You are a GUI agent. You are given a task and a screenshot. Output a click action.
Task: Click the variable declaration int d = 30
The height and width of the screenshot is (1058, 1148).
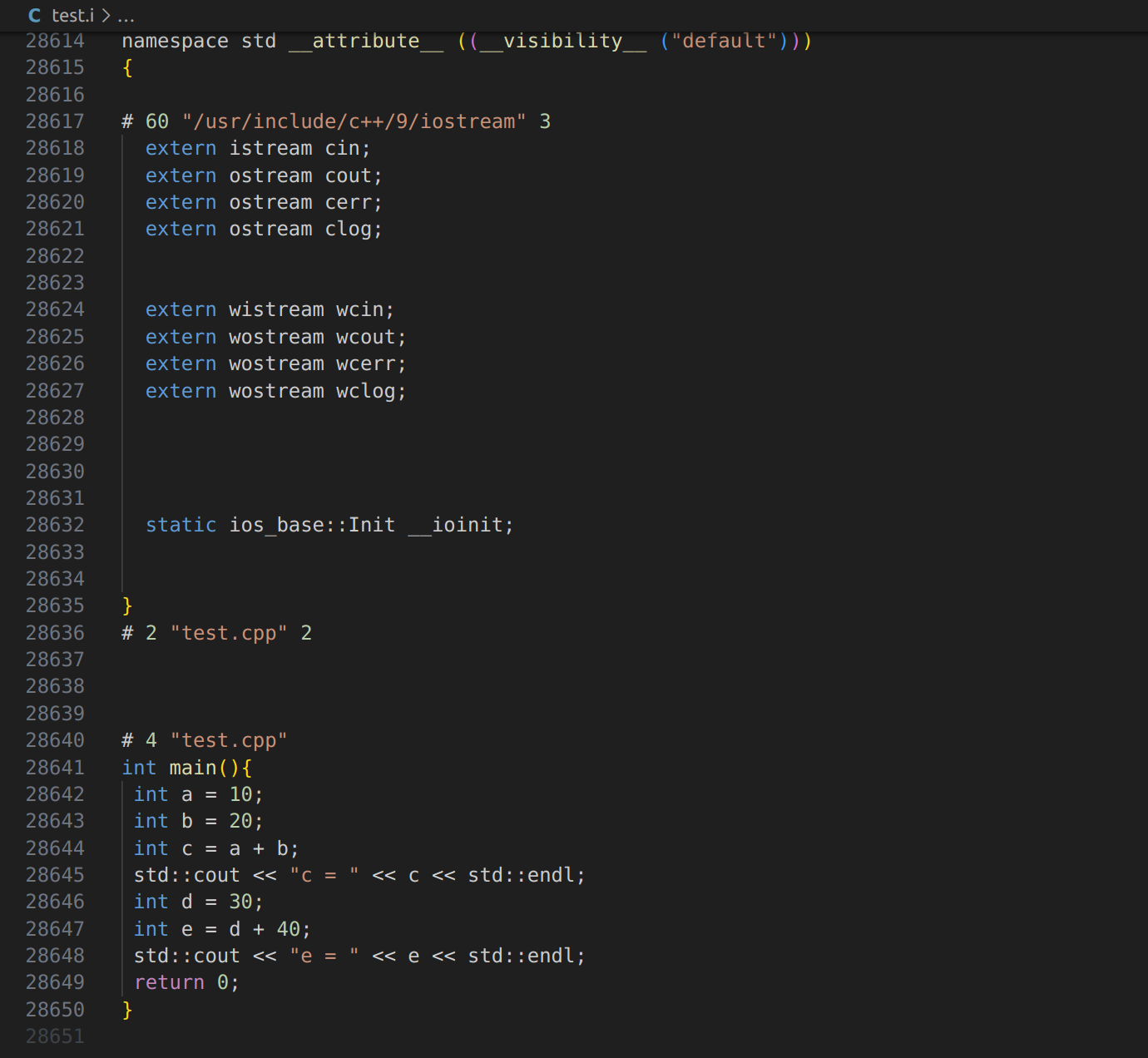tap(197, 901)
